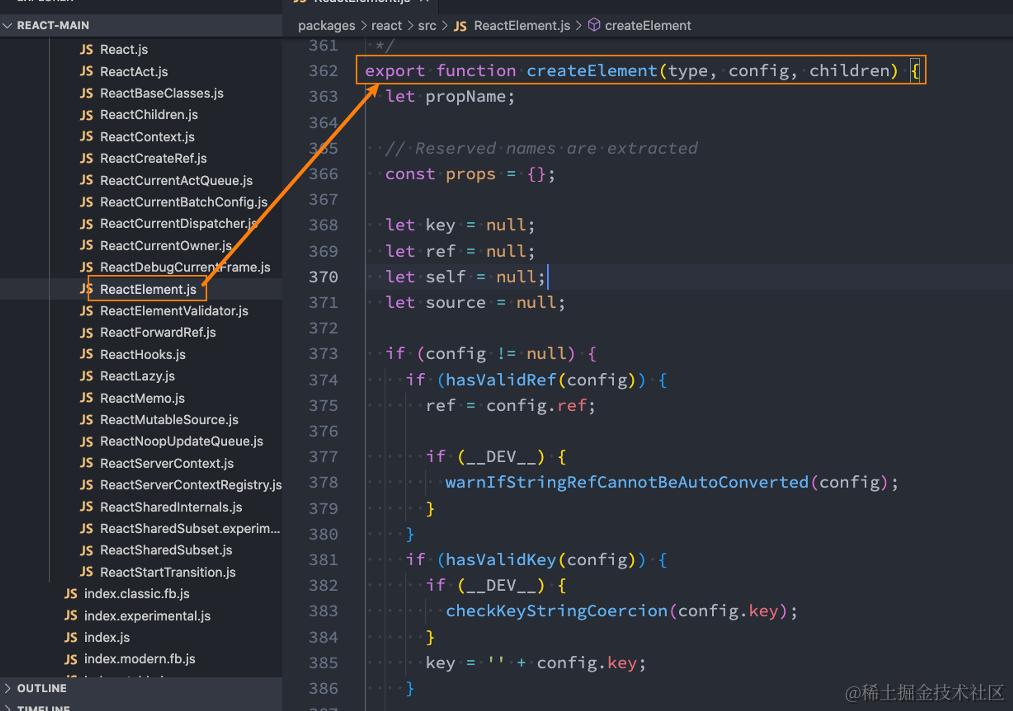Click 'let propName;' on line 363
Image resolution: width=1013 pixels, height=711 pixels.
pyautogui.click(x=450, y=96)
